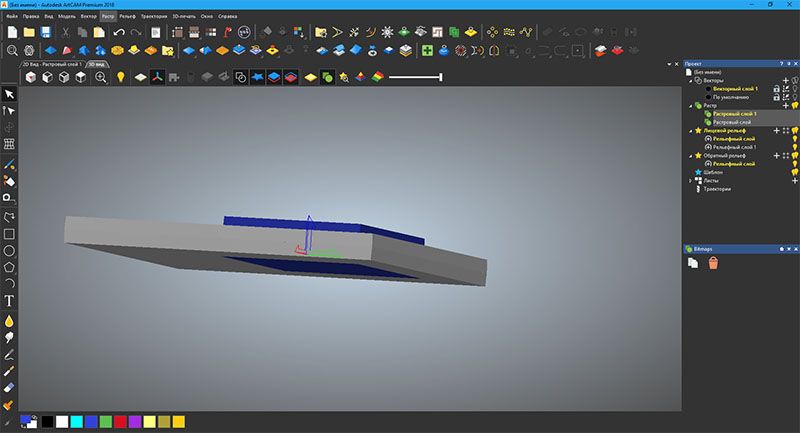Click the tri-color origin axes icon
The image size is (800, 433).
tap(157, 78)
